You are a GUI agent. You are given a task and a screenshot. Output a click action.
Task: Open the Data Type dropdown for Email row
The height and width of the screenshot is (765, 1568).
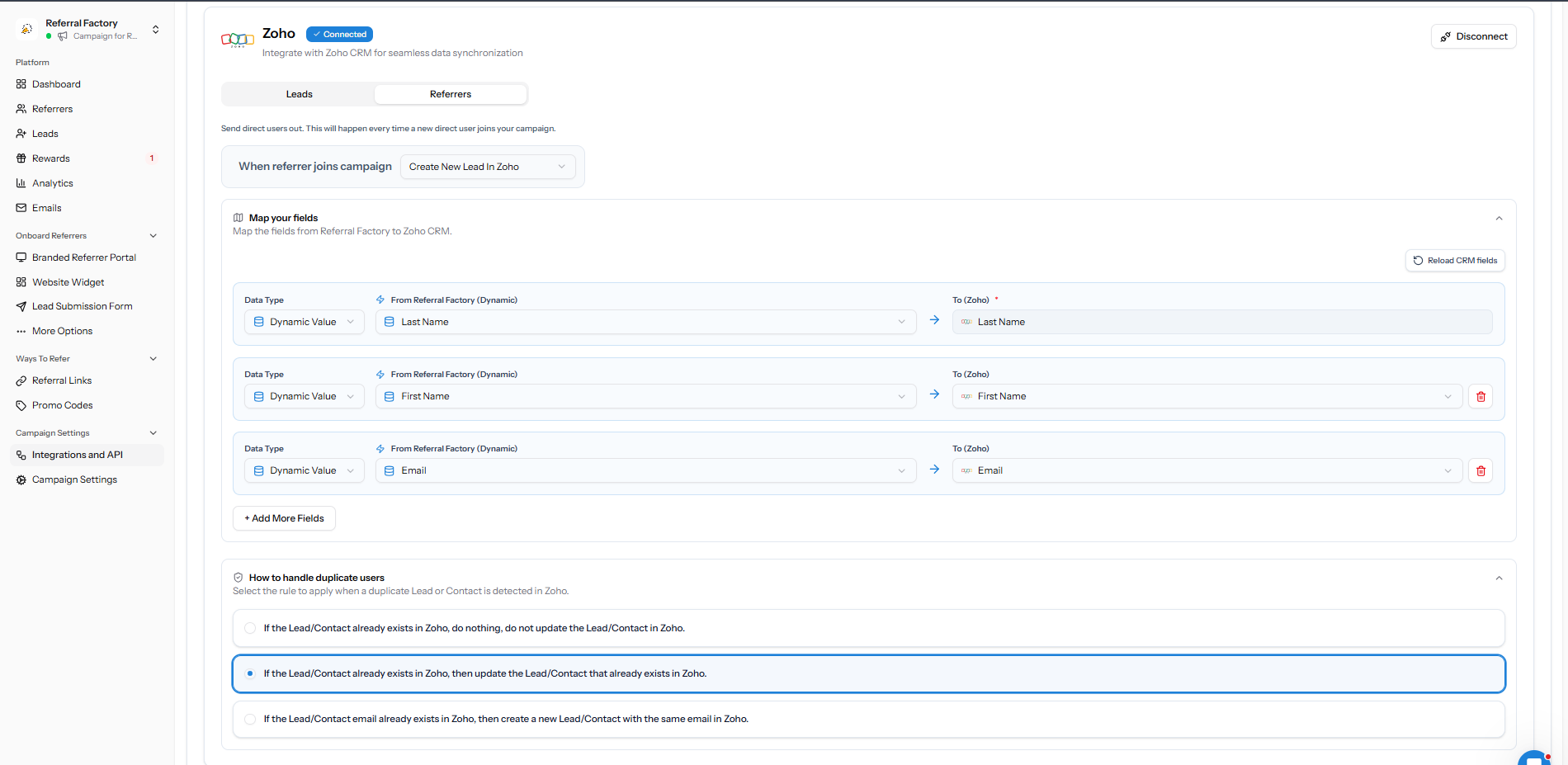[x=305, y=470]
